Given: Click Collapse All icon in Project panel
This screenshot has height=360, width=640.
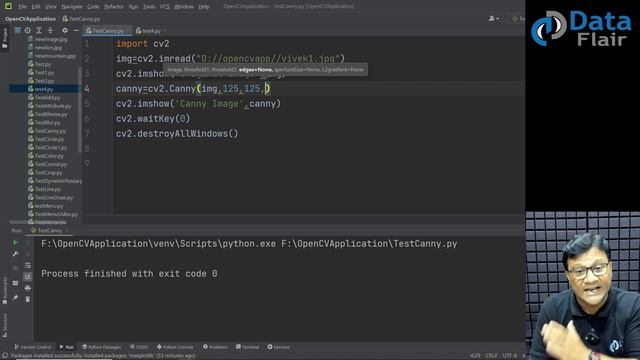Looking at the screenshot, I should 50,30.
